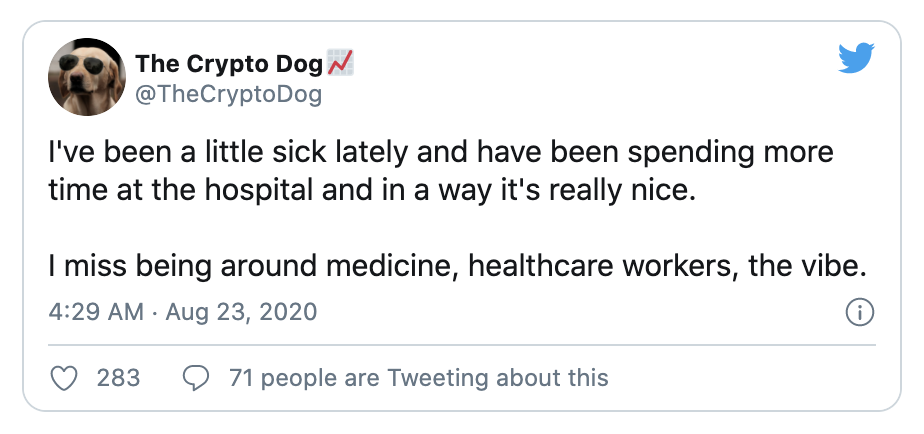Image resolution: width=924 pixels, height=434 pixels.
Task: Click the sentence starting "I miss being around"
Action: pyautogui.click(x=455, y=267)
